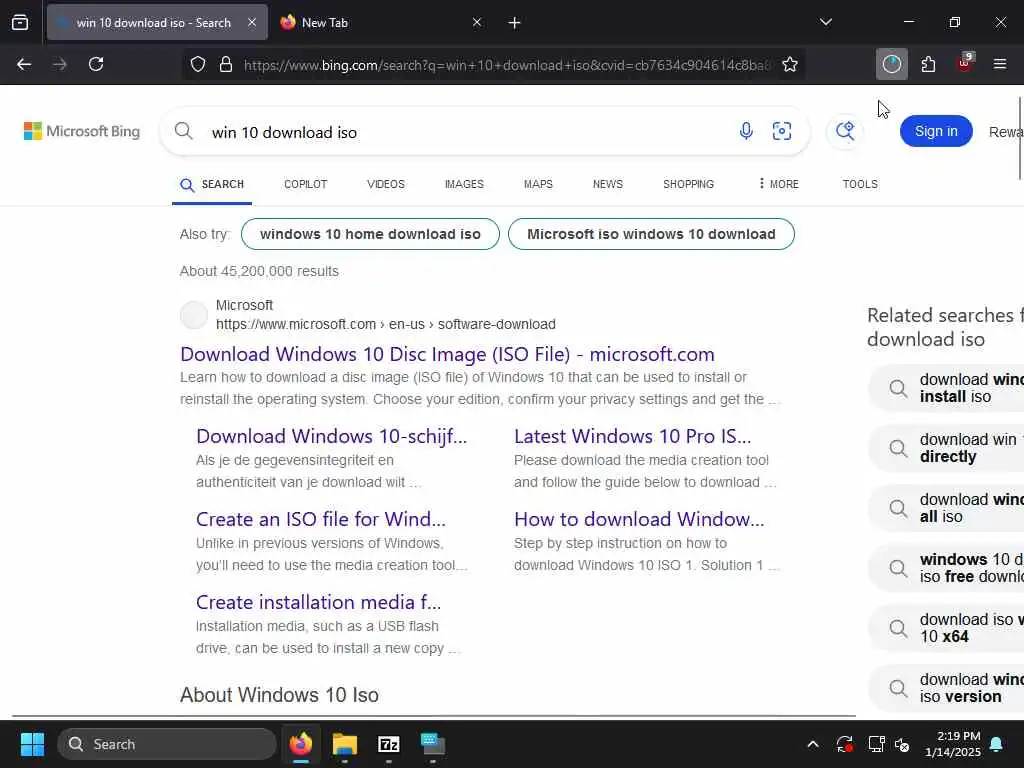
Task: Open a new tab with the plus button
Action: (515, 23)
